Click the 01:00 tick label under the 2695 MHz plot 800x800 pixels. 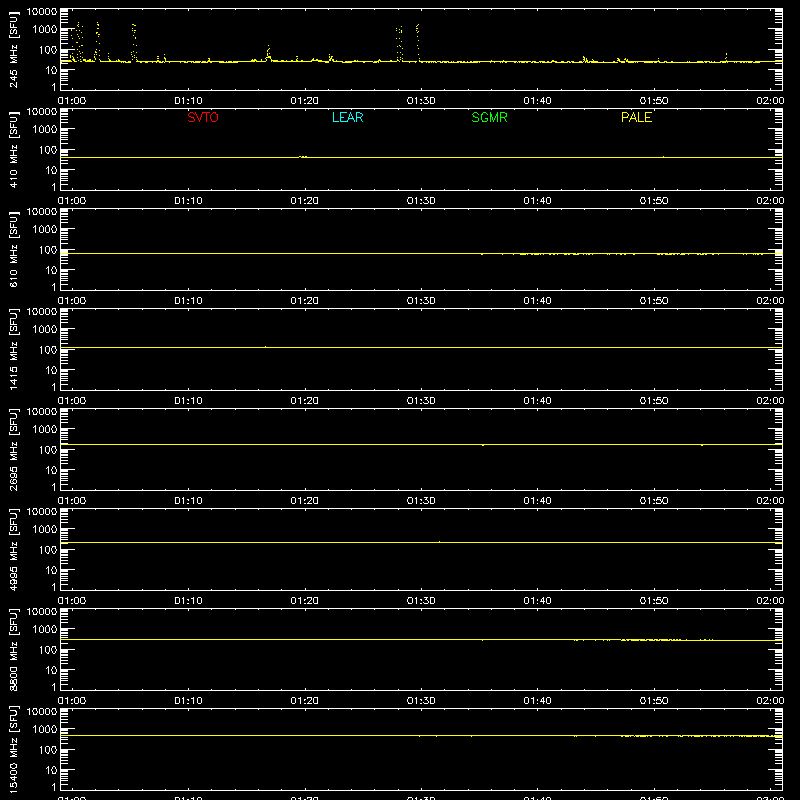click(x=72, y=501)
